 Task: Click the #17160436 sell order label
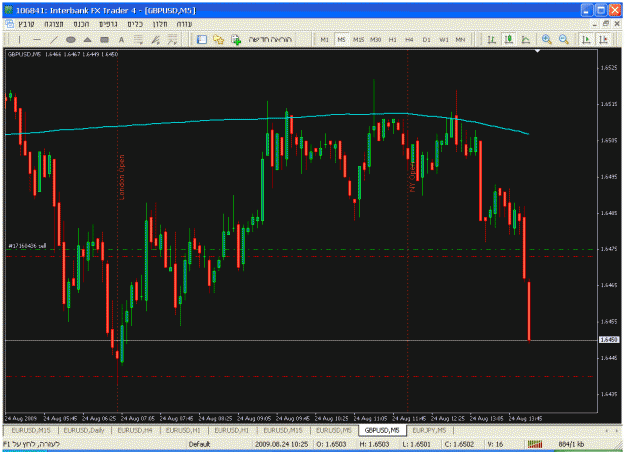28,246
